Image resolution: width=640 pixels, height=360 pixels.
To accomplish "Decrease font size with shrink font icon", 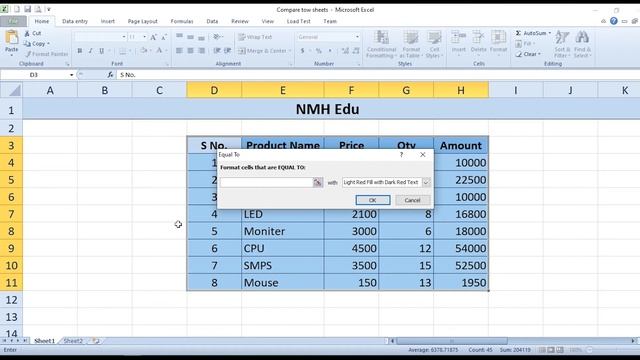I will coord(164,37).
